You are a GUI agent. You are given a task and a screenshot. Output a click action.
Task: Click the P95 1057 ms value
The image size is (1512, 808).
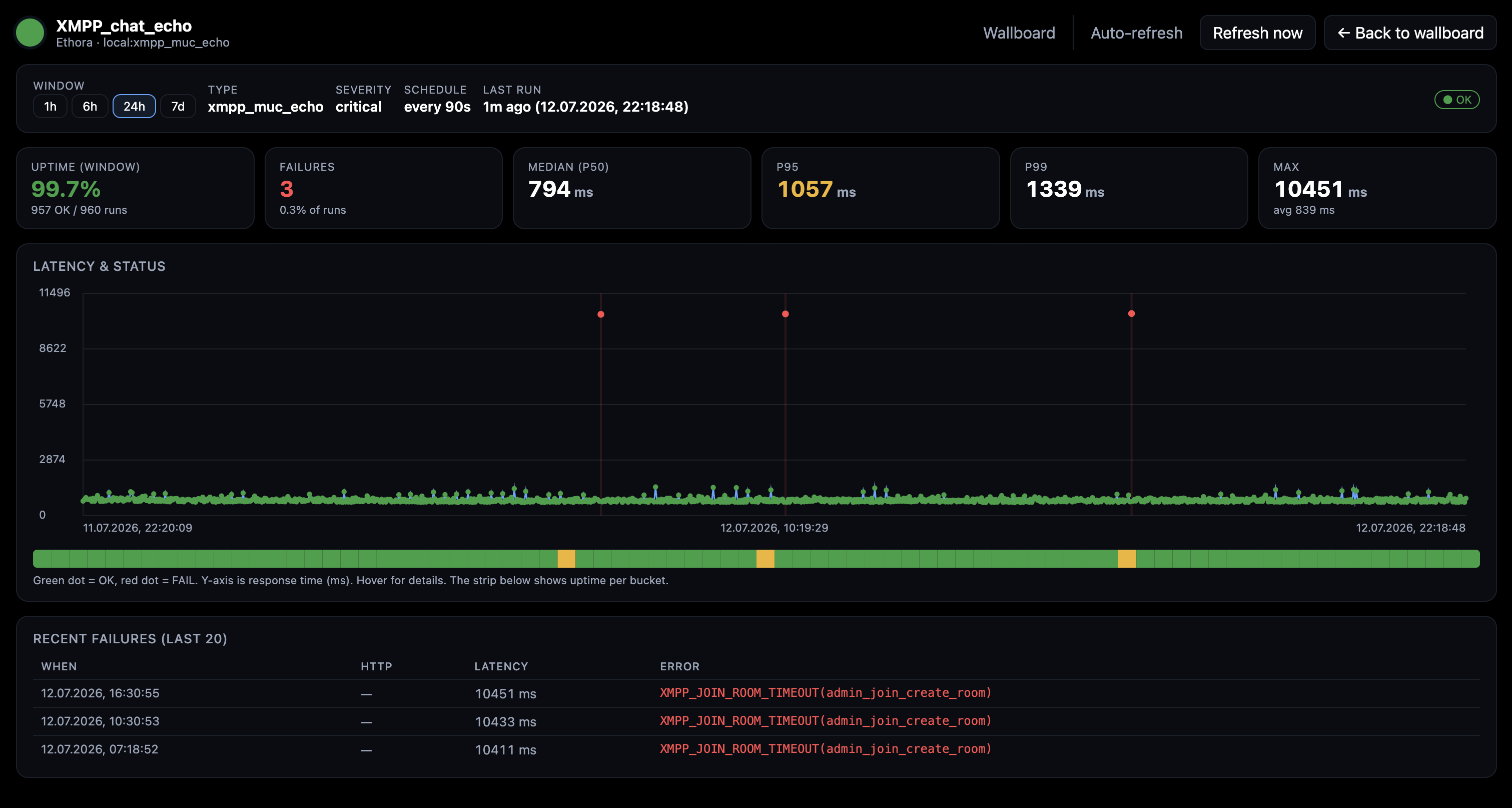pos(817,189)
